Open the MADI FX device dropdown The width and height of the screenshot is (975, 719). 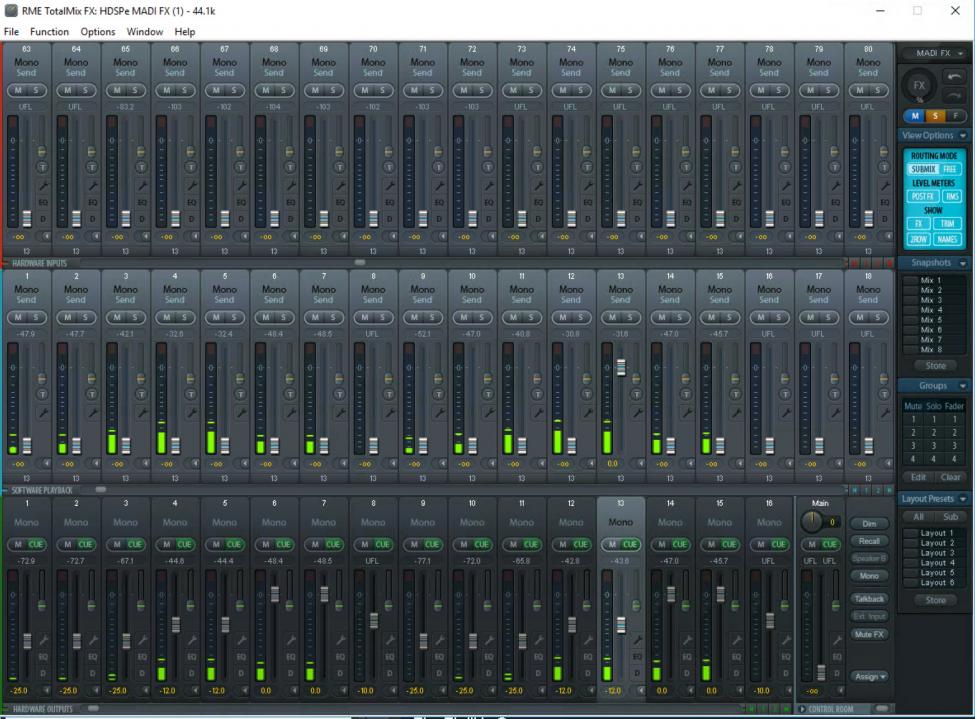click(x=934, y=53)
